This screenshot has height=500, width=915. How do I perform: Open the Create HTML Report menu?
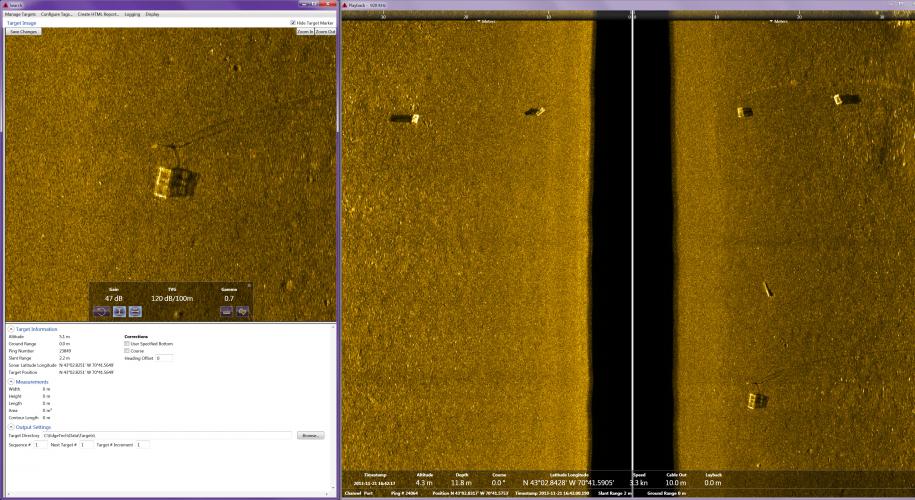pos(98,15)
